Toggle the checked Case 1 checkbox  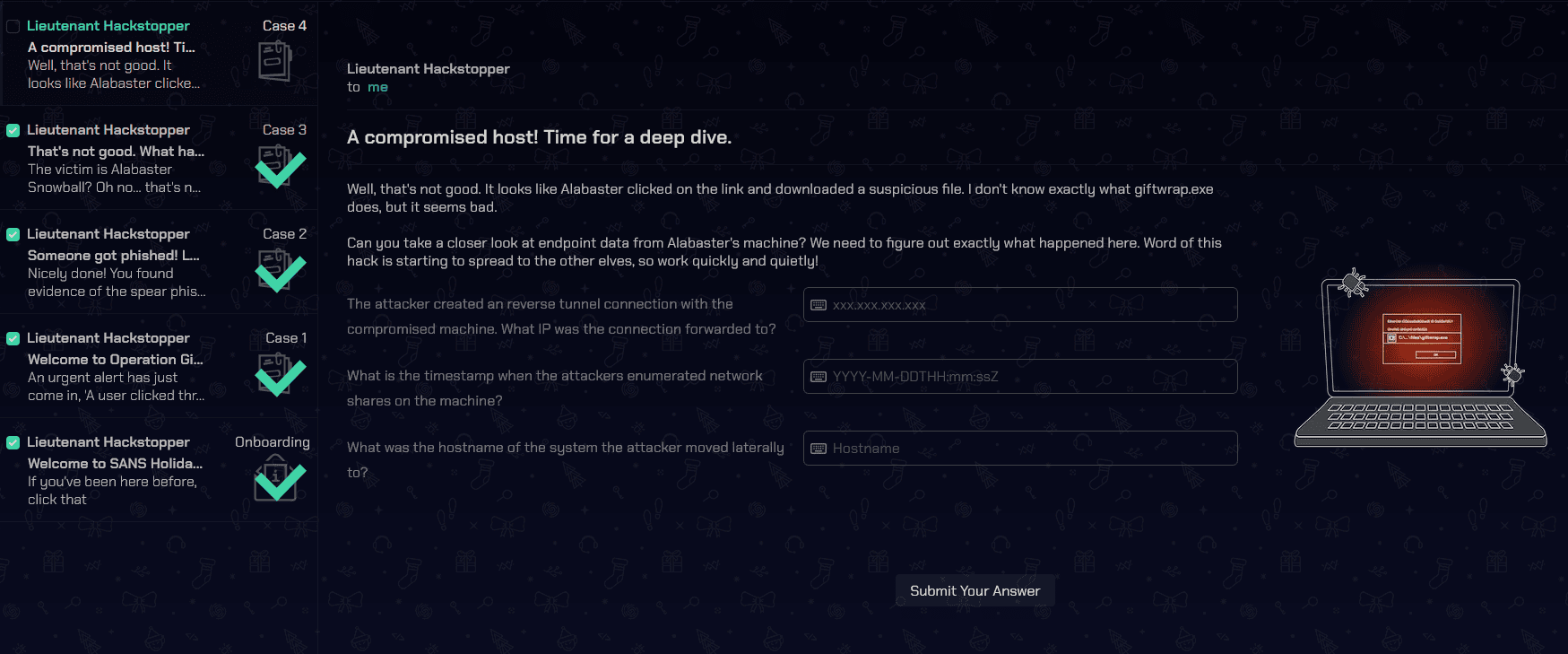click(x=13, y=338)
